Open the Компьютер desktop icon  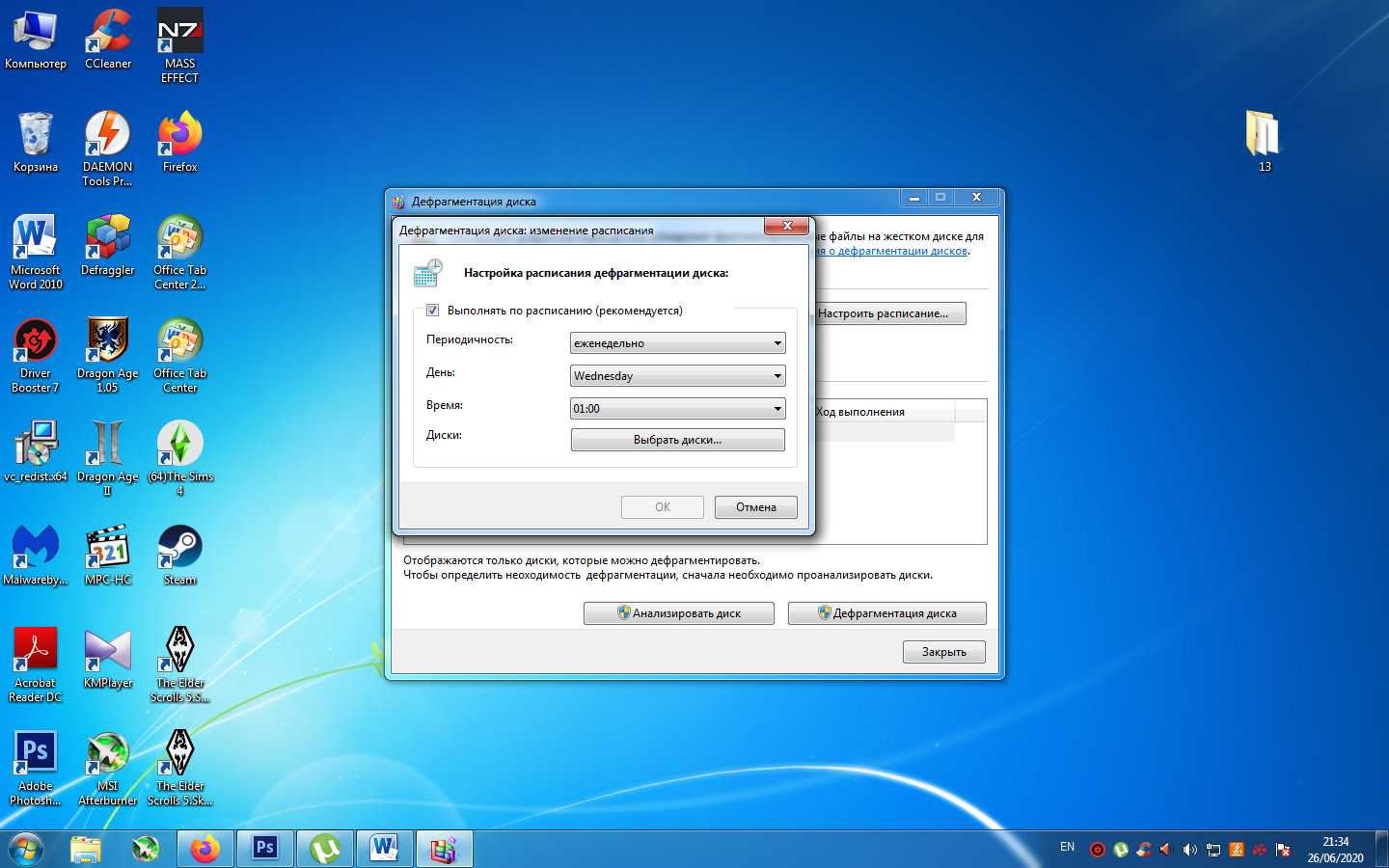(36, 40)
